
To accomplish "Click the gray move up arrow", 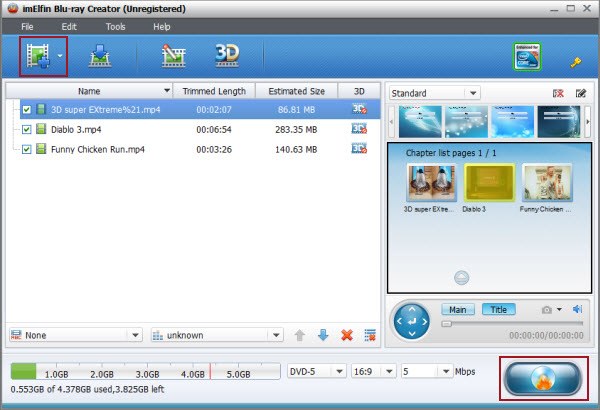I will (300, 335).
